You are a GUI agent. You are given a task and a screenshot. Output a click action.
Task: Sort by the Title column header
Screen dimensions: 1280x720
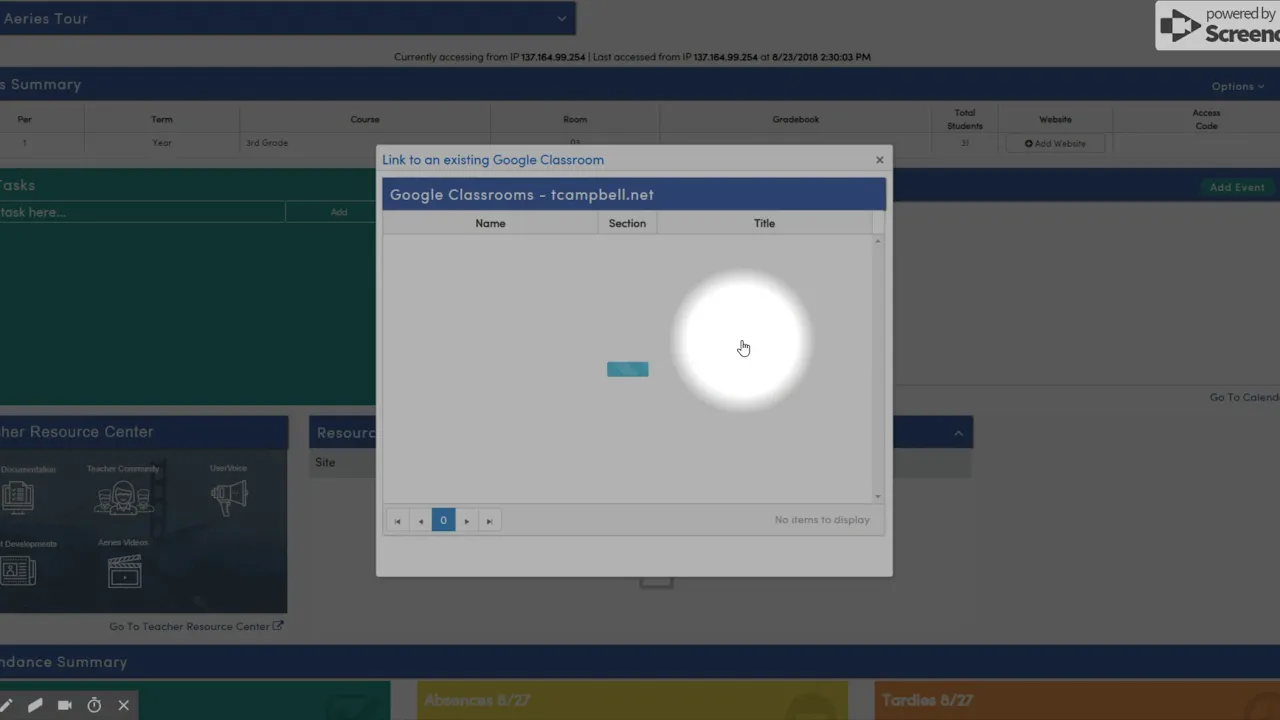764,223
